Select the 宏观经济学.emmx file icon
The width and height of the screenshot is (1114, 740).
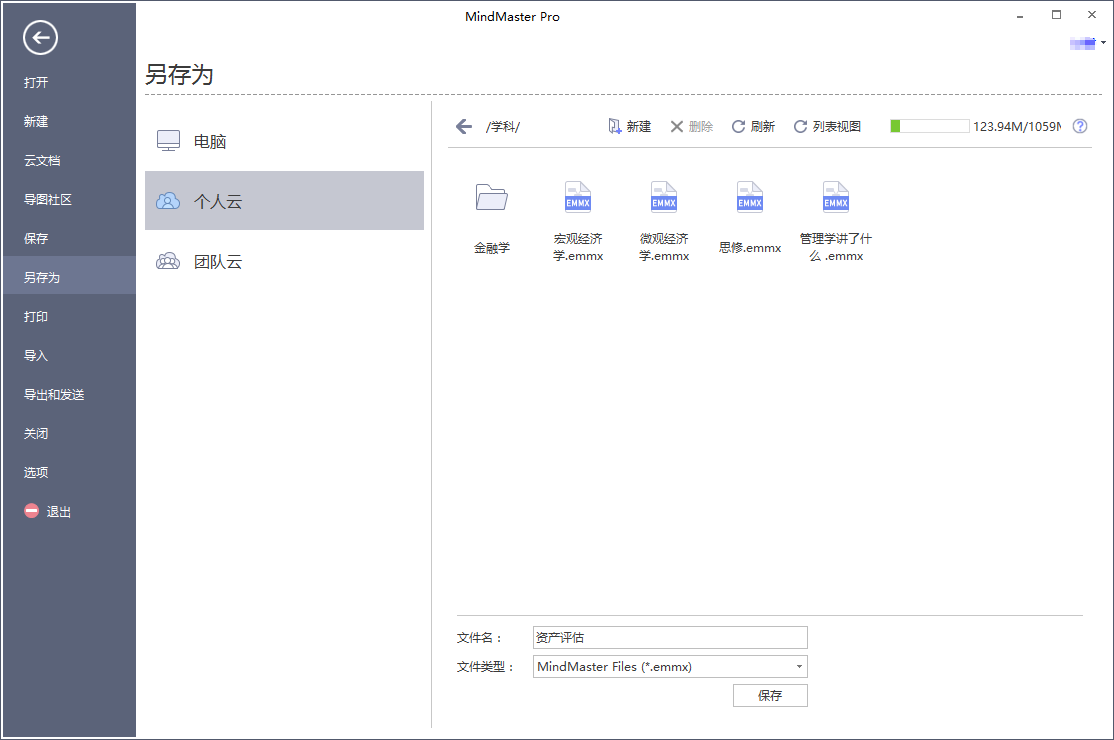pos(578,197)
